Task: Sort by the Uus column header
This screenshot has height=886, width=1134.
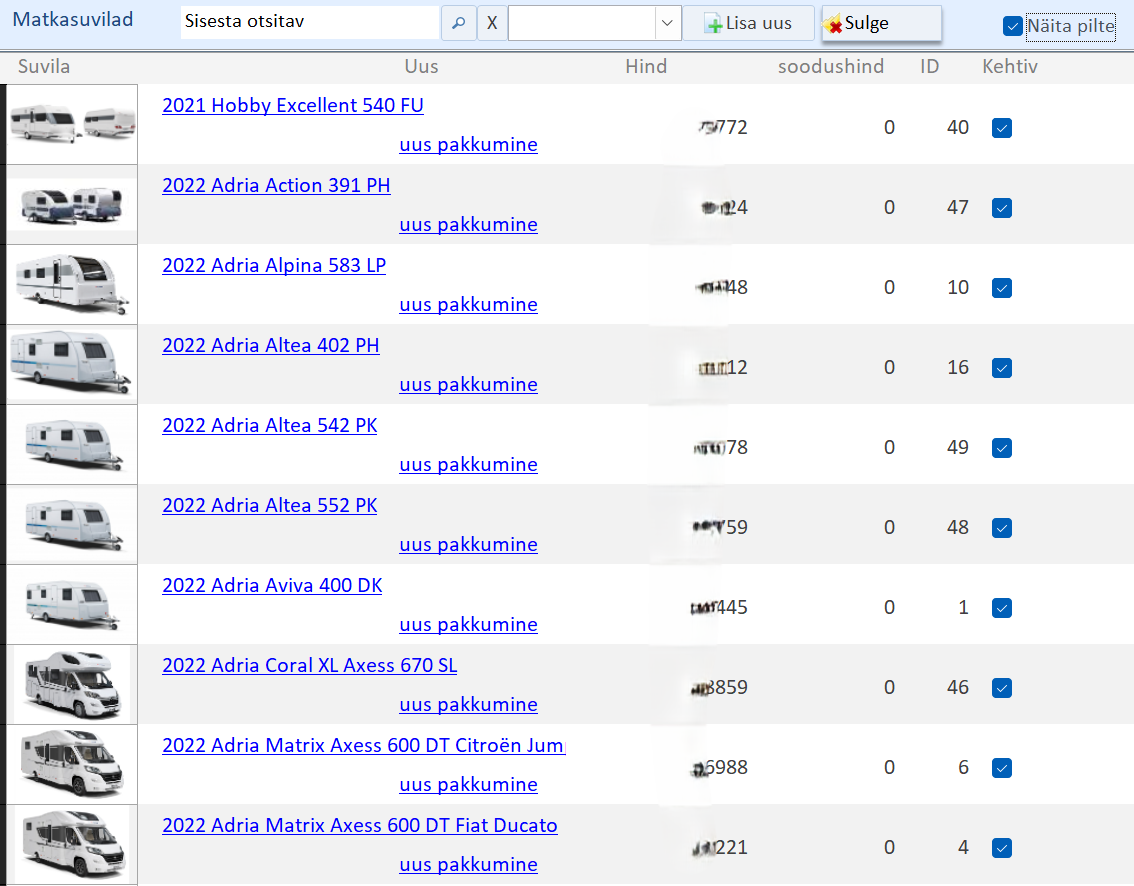Action: click(422, 67)
